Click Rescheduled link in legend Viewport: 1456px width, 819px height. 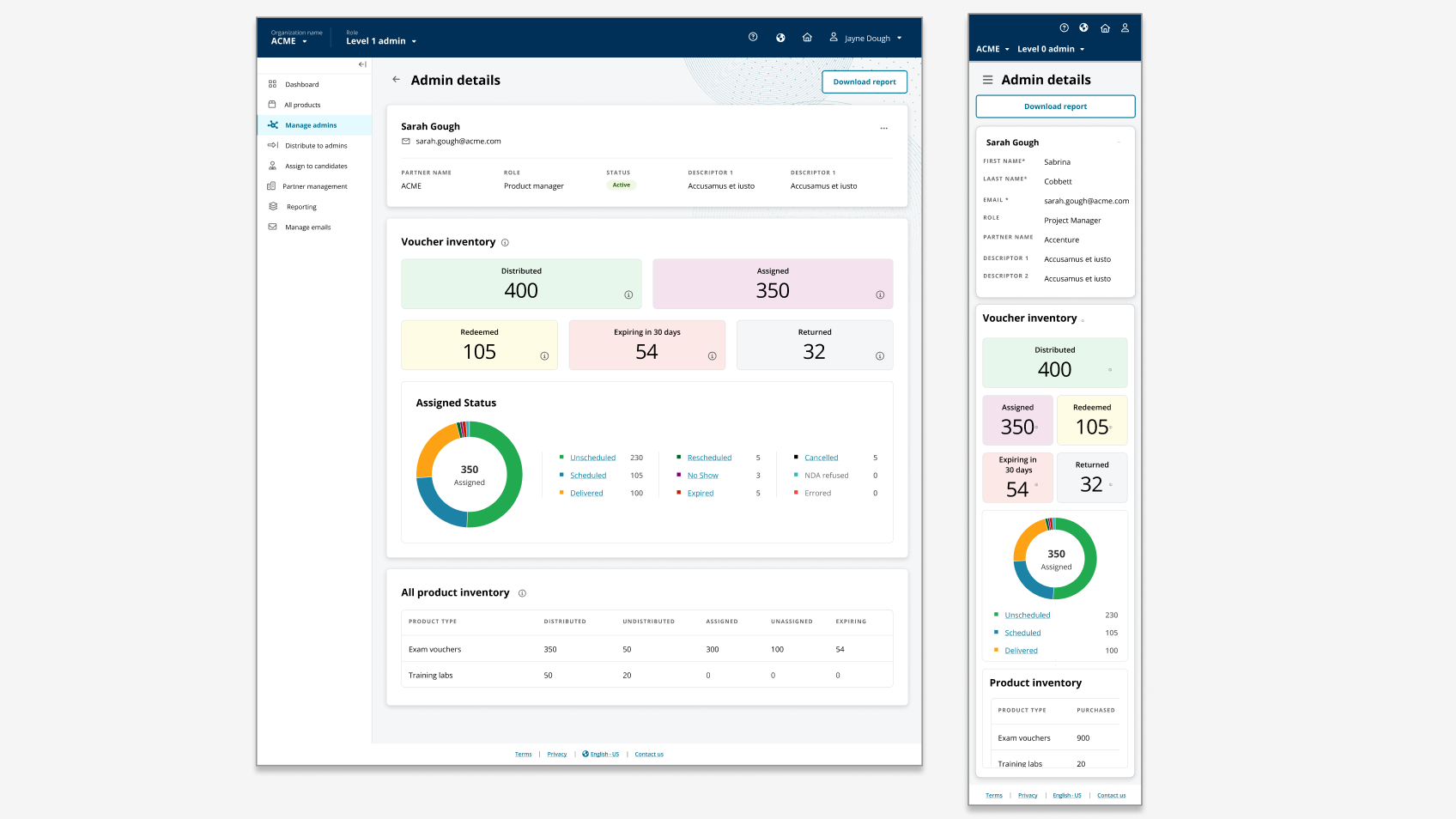point(709,458)
